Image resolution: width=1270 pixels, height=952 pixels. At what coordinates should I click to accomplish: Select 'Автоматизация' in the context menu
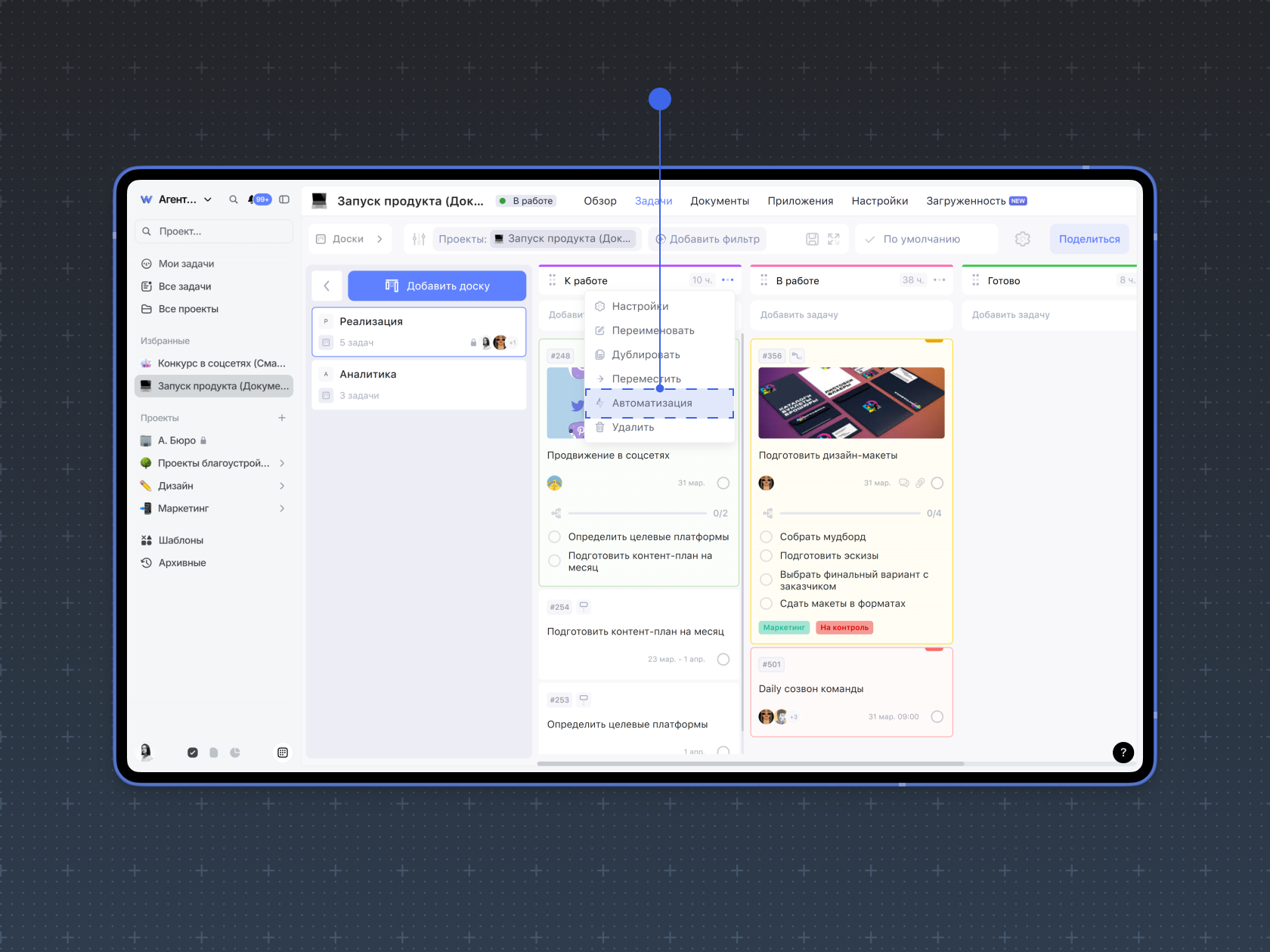[652, 403]
